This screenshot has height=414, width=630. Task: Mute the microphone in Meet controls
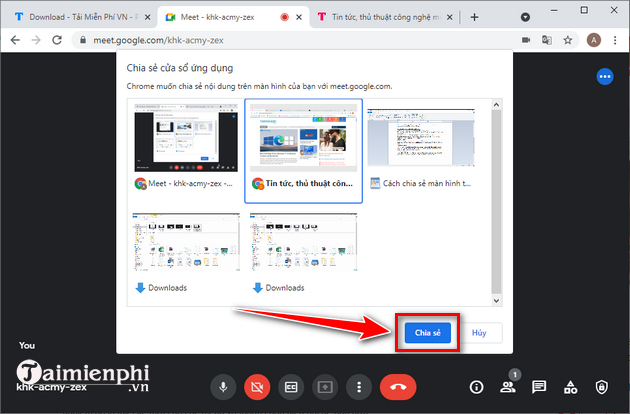coord(223,387)
